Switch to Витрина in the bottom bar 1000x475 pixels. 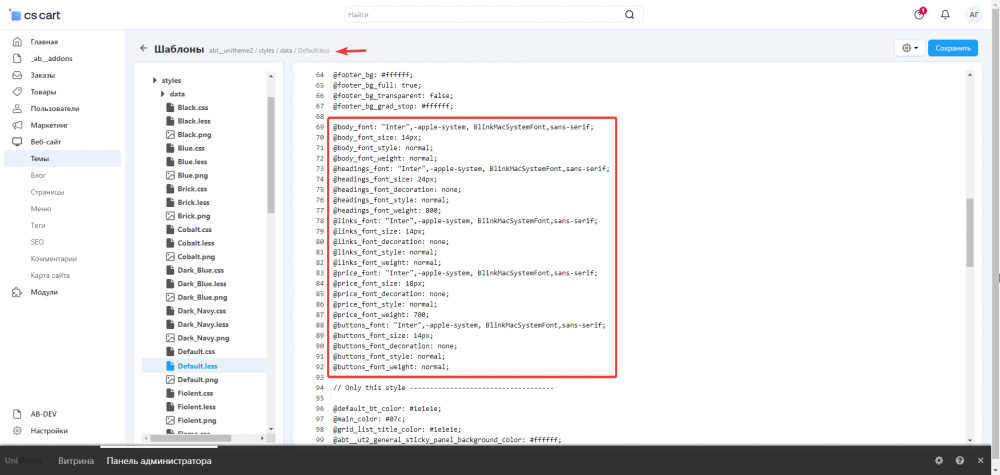(76, 461)
